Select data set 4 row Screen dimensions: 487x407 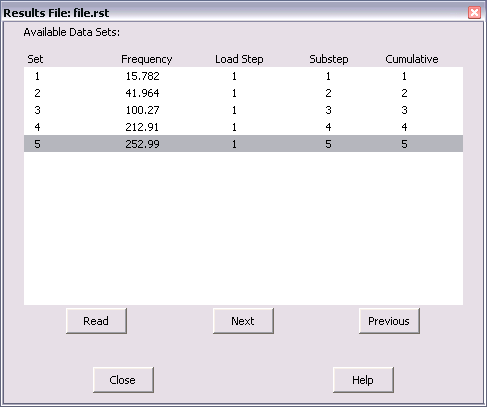pos(243,127)
